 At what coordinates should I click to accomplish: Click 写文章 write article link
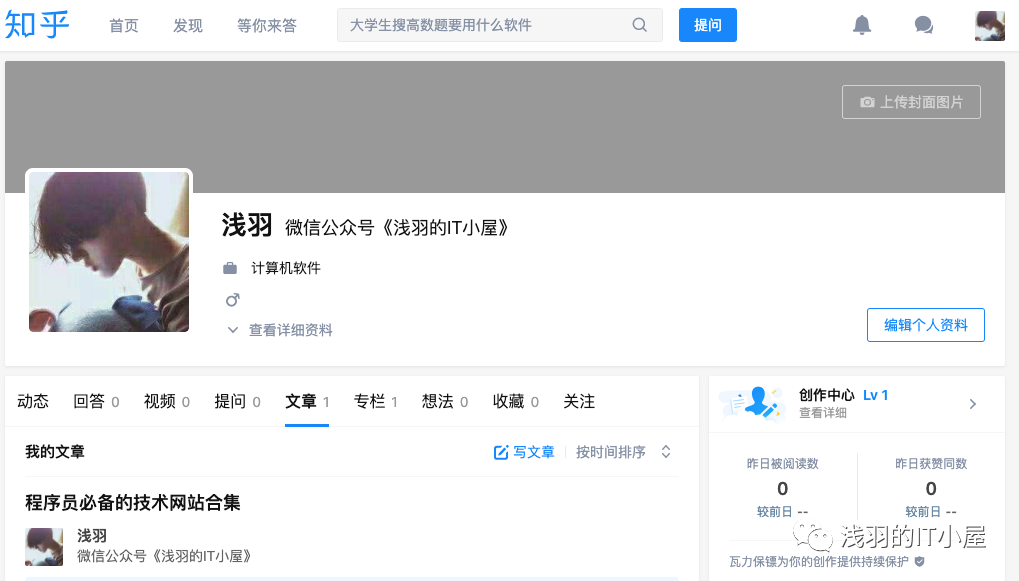pos(524,452)
